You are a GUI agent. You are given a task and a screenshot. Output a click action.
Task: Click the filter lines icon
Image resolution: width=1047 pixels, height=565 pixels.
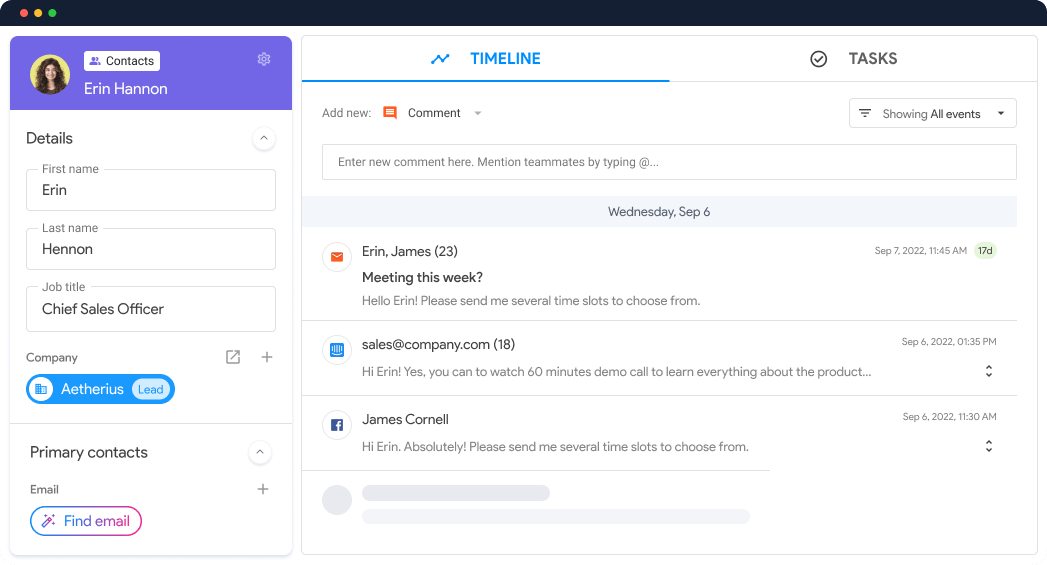click(865, 114)
